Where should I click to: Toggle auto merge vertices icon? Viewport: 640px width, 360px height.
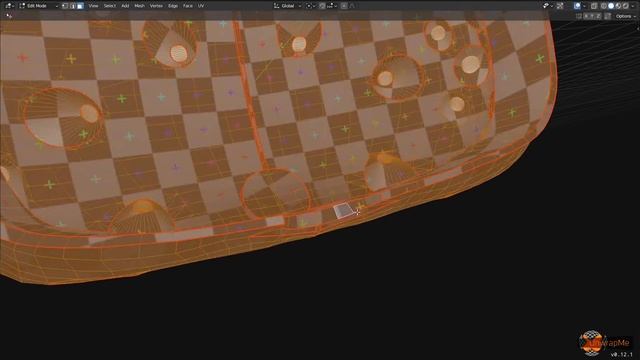coord(607,16)
